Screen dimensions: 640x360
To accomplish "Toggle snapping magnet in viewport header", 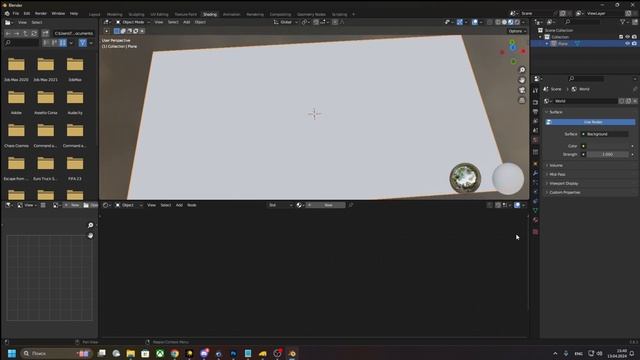I will click(x=316, y=22).
